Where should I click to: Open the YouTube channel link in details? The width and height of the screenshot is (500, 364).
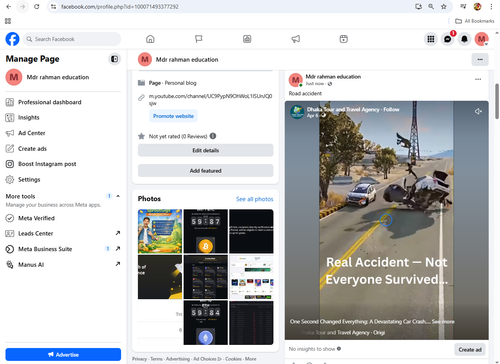(210, 99)
